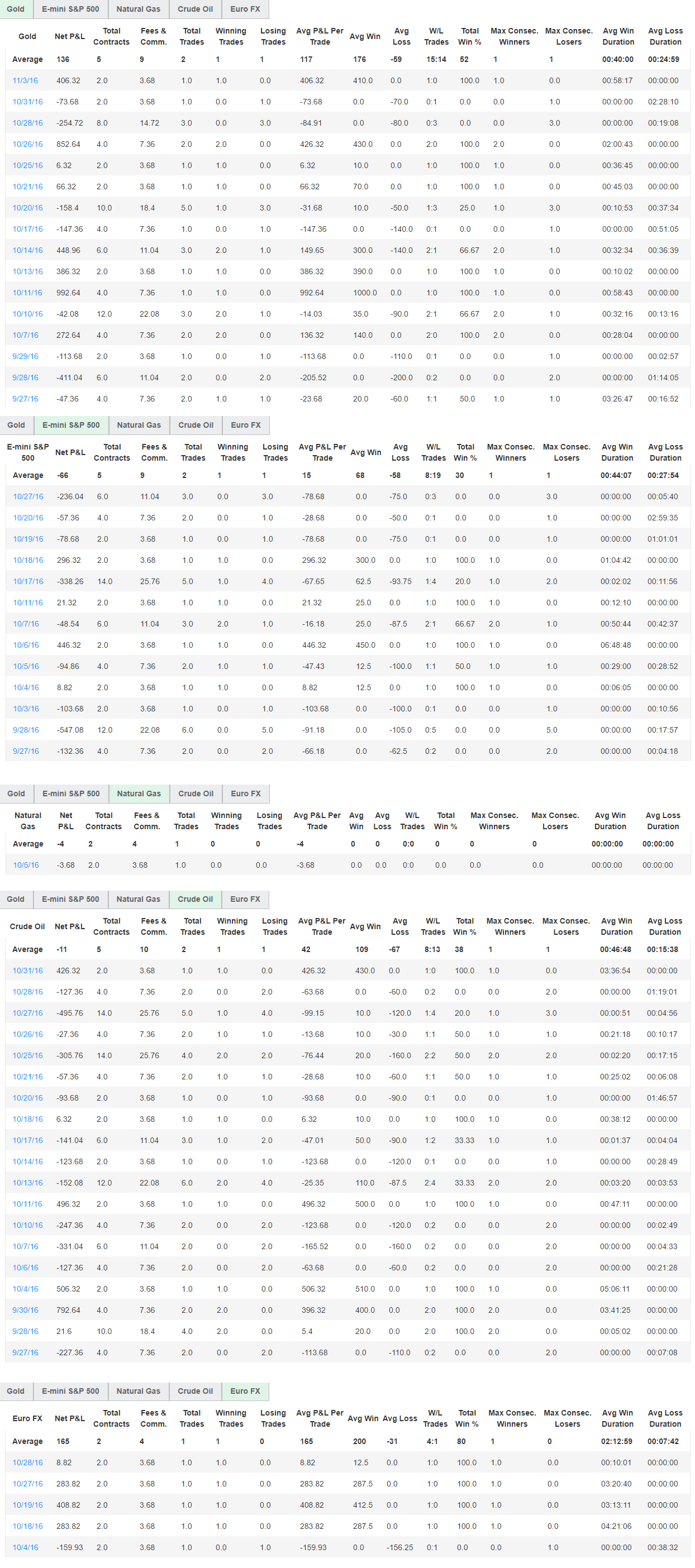
Task: Open 9/28/16 date in E-mini S&P 500 table
Action: [x=26, y=730]
